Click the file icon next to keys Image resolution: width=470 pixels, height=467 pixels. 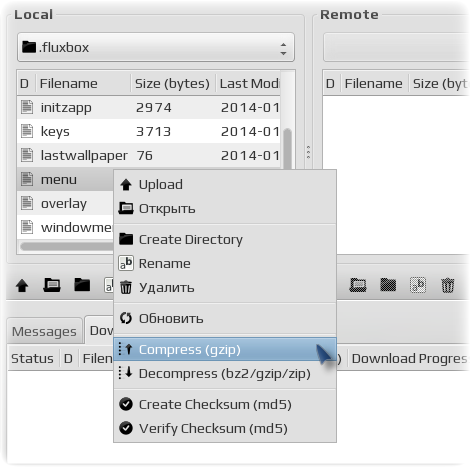point(27,131)
